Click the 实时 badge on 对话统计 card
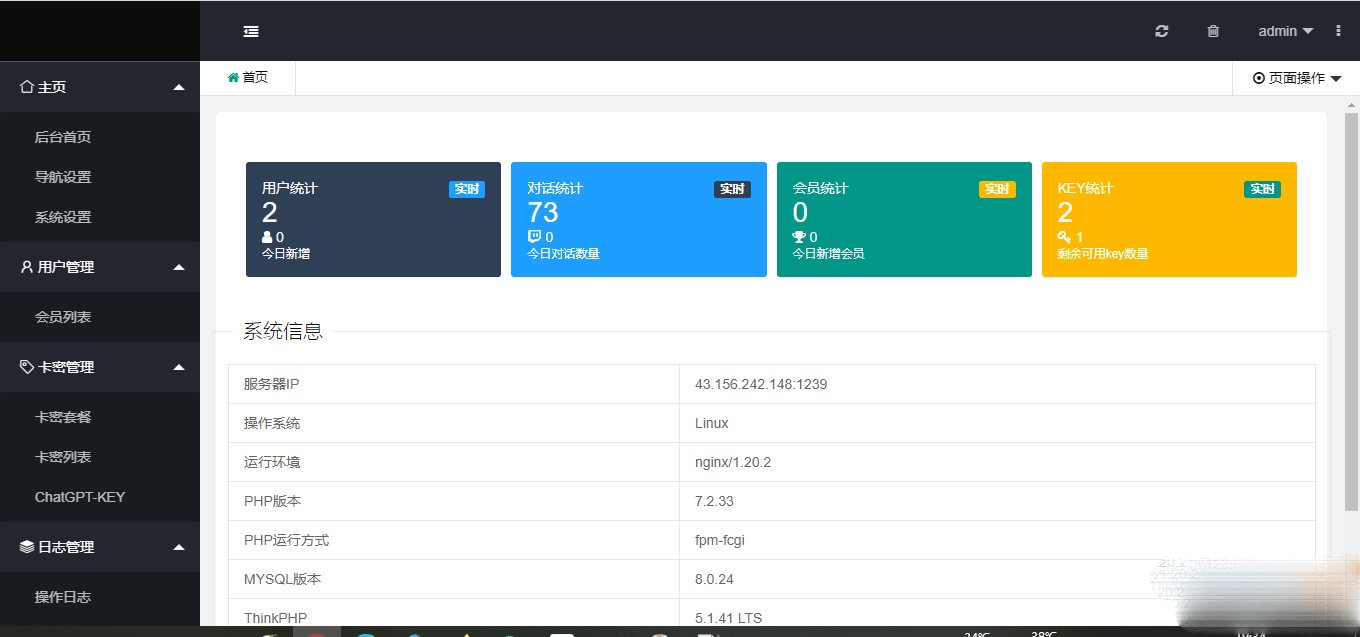The height and width of the screenshot is (637, 1360). pos(732,189)
